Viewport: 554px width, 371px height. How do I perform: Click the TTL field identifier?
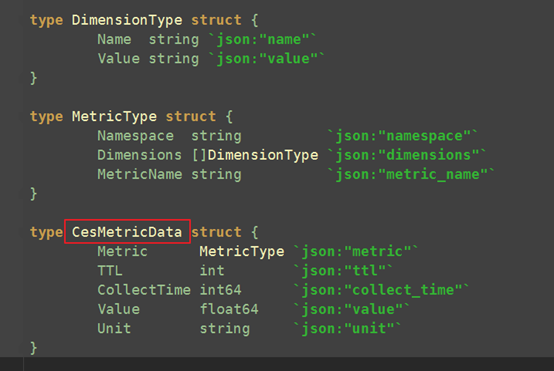[x=110, y=271]
